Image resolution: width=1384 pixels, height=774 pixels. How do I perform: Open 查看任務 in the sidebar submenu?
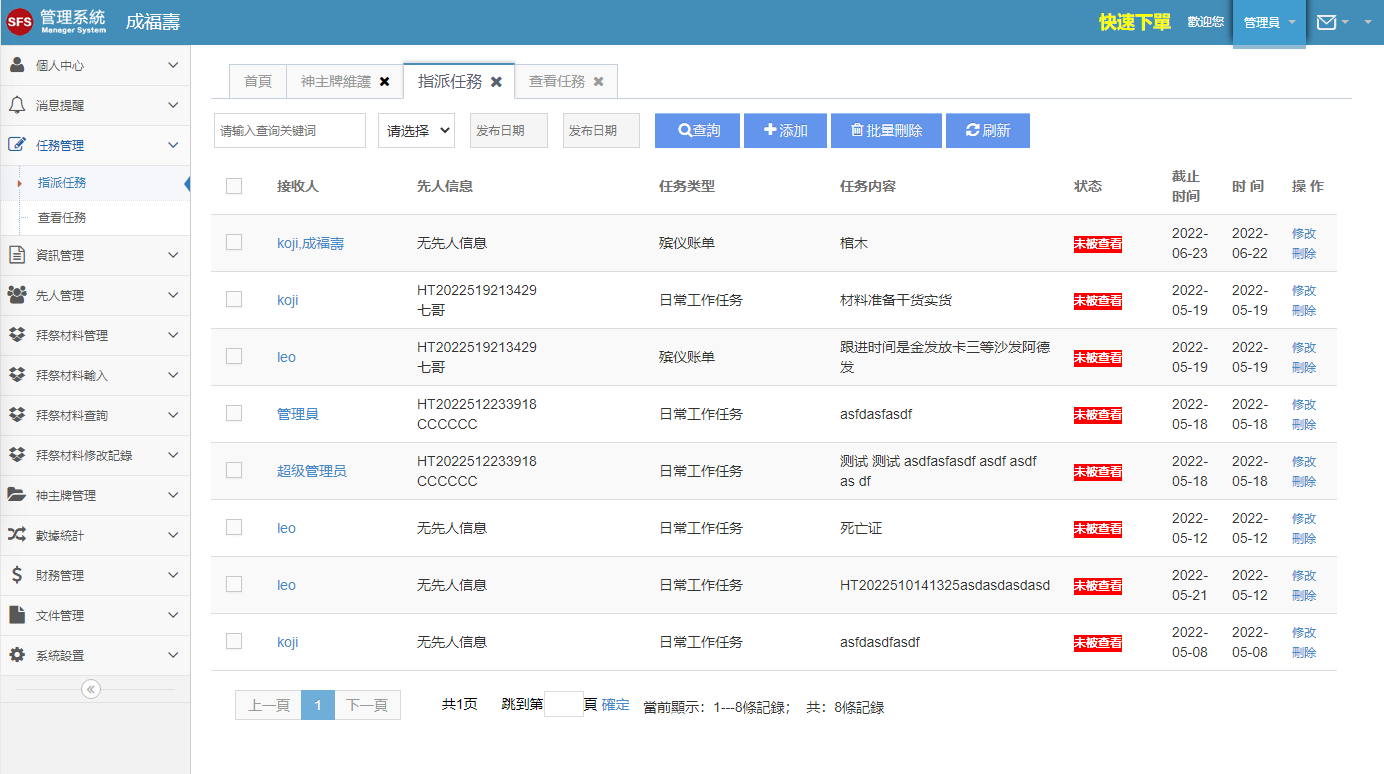coord(62,217)
